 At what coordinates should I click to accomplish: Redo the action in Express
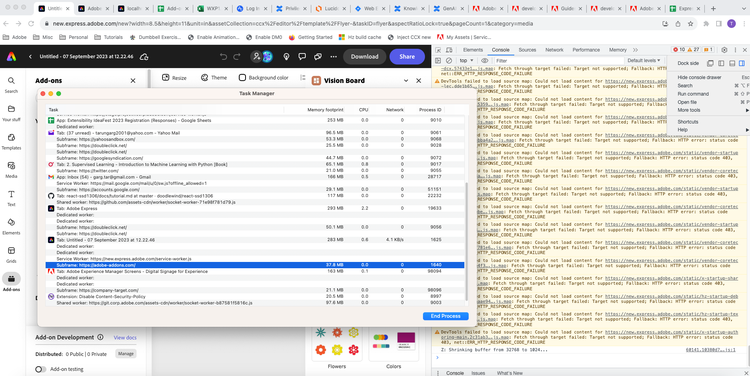(x=236, y=56)
